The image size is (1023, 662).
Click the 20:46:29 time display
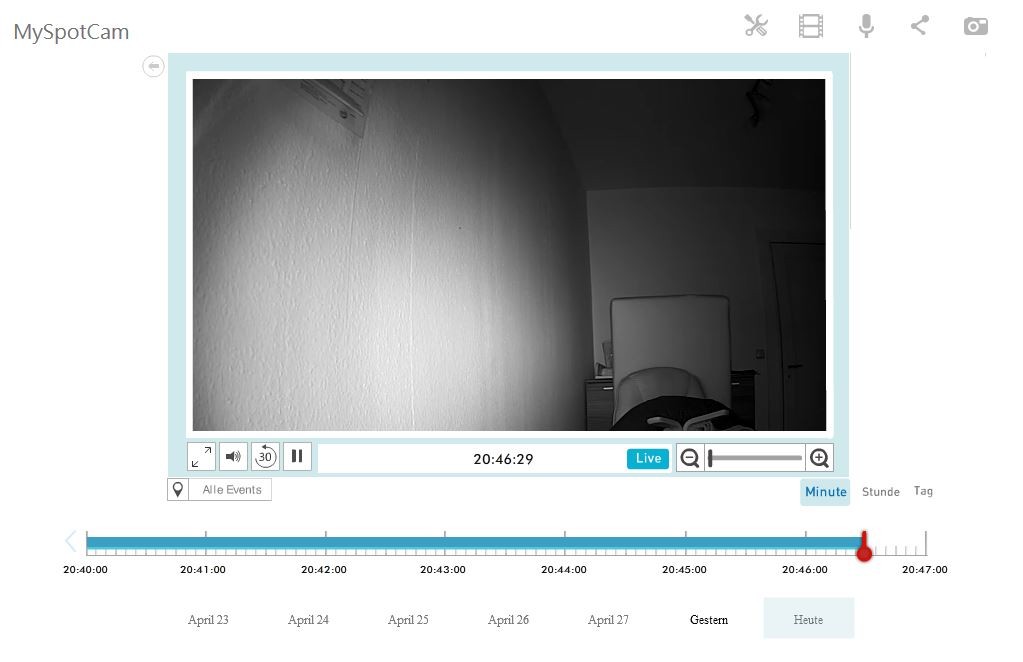pyautogui.click(x=503, y=459)
